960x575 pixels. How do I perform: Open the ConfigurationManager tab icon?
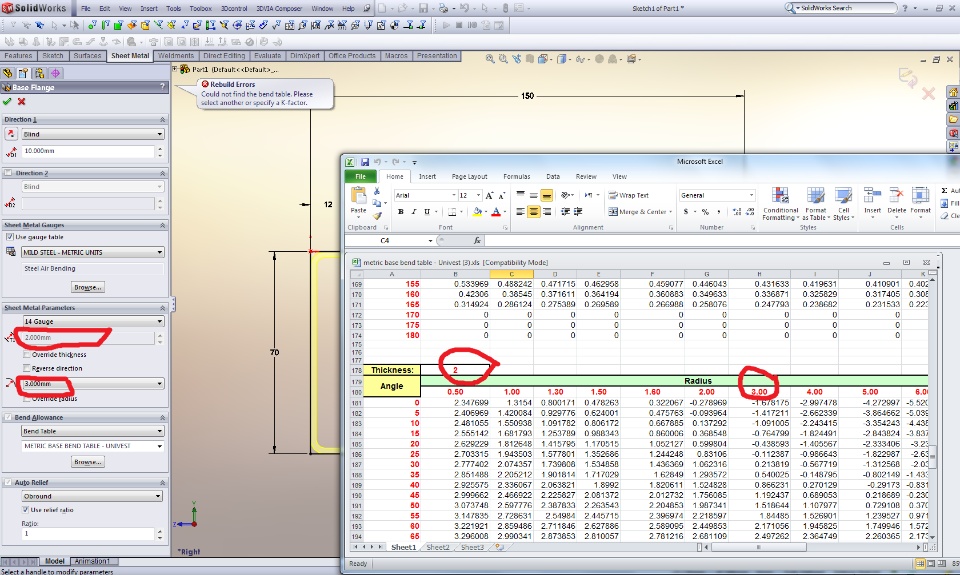tap(39, 73)
